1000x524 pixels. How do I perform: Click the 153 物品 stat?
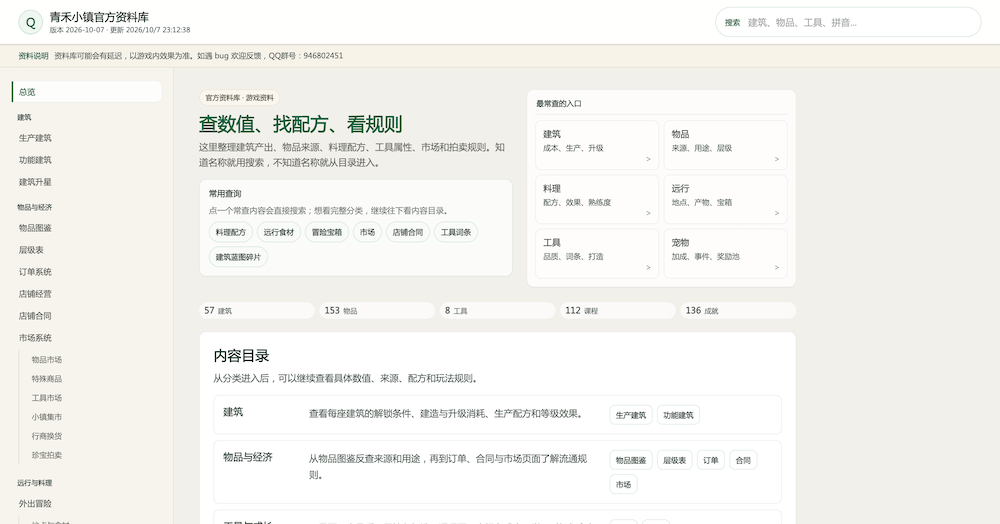point(377,310)
